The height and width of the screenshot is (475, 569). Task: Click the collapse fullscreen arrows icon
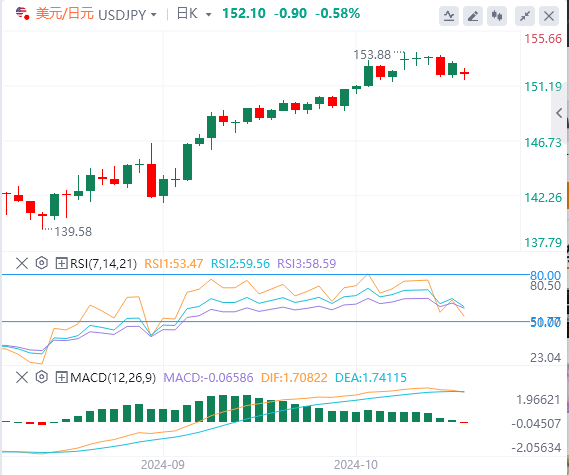525,16
